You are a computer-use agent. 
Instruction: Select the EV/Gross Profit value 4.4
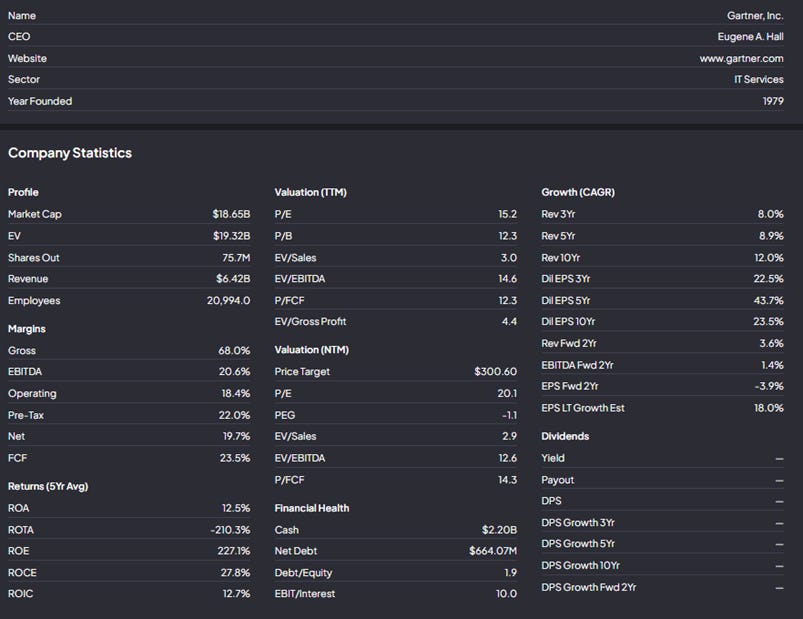tap(510, 322)
